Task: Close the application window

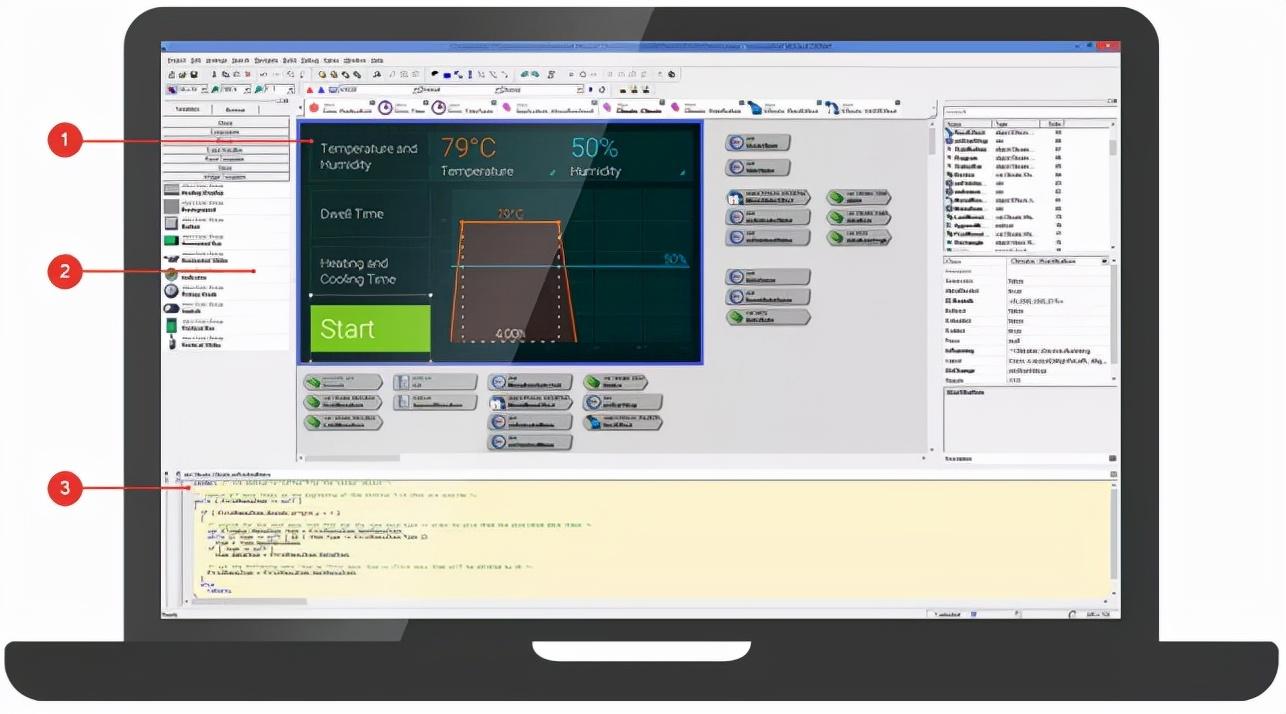Action: (1108, 47)
